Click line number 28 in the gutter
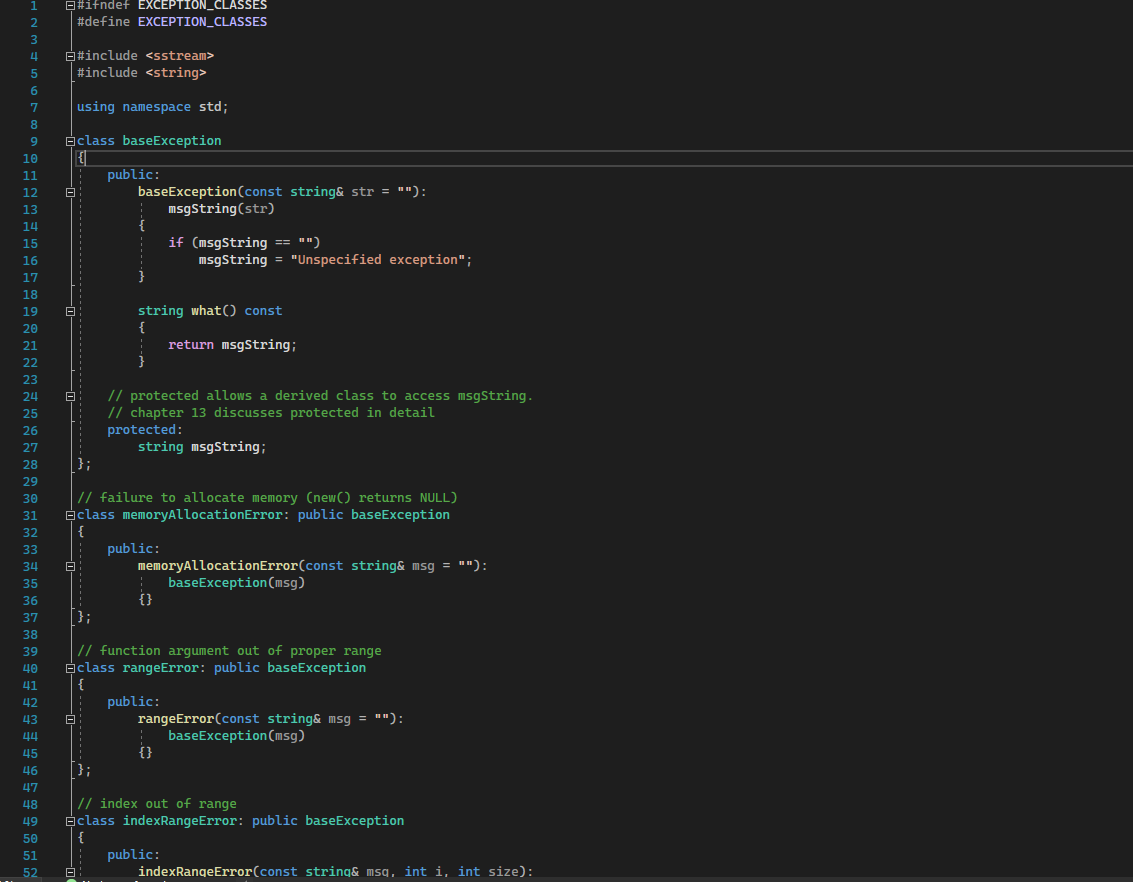The width and height of the screenshot is (1133, 882). coord(30,464)
